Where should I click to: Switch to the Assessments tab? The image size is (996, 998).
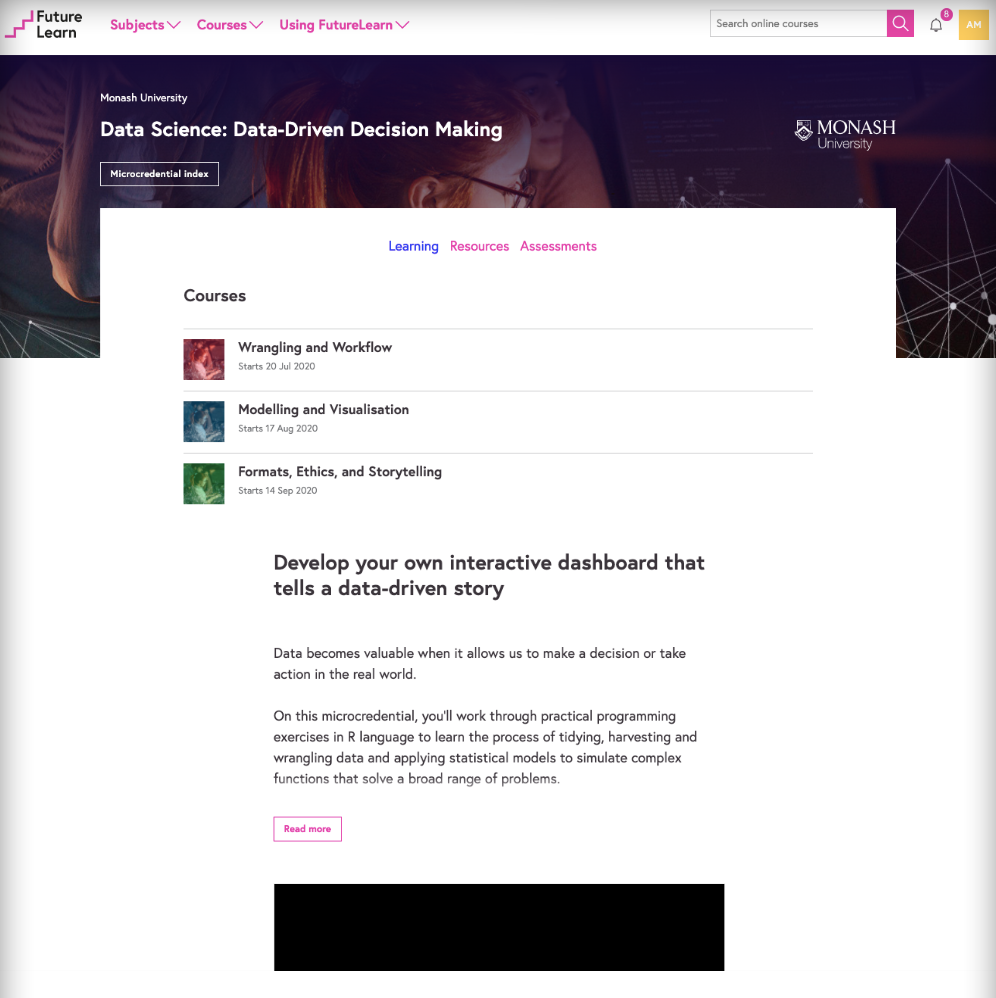(558, 246)
